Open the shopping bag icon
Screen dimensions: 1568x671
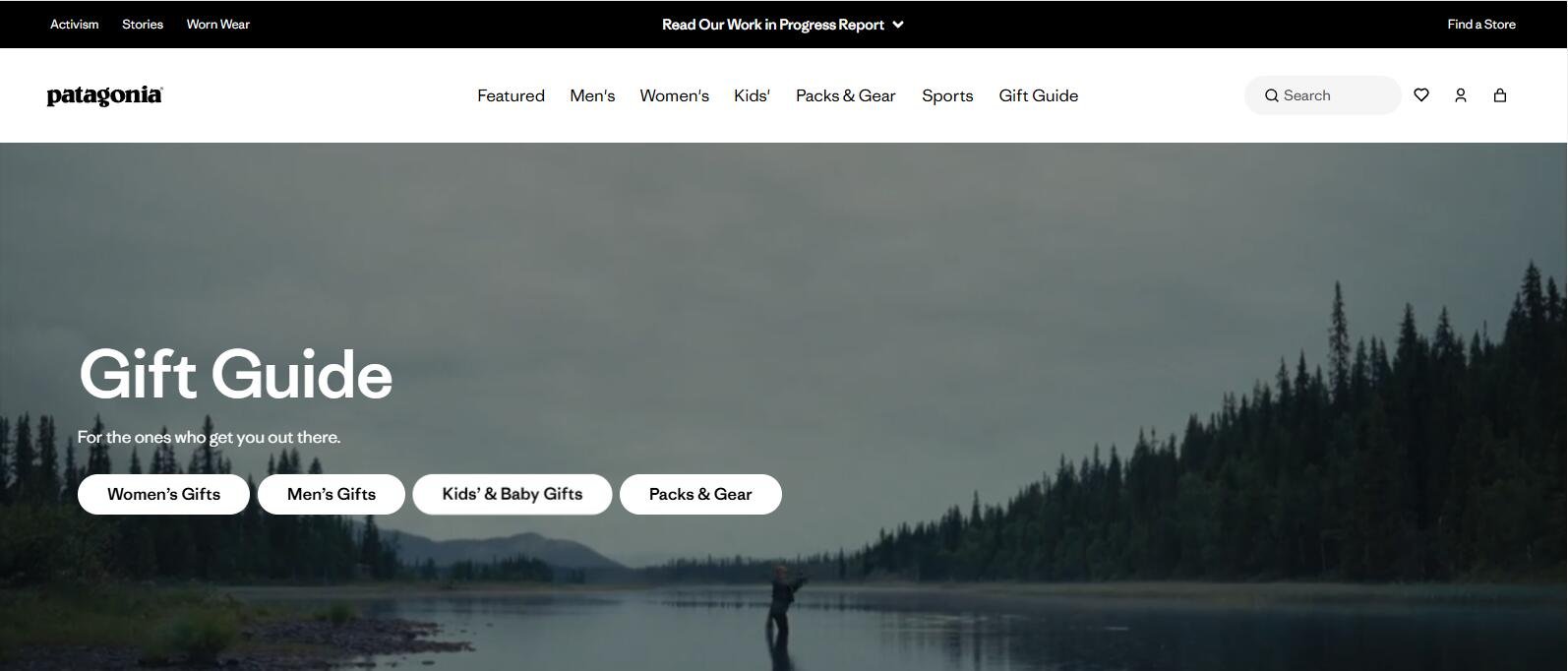pos(1499,95)
